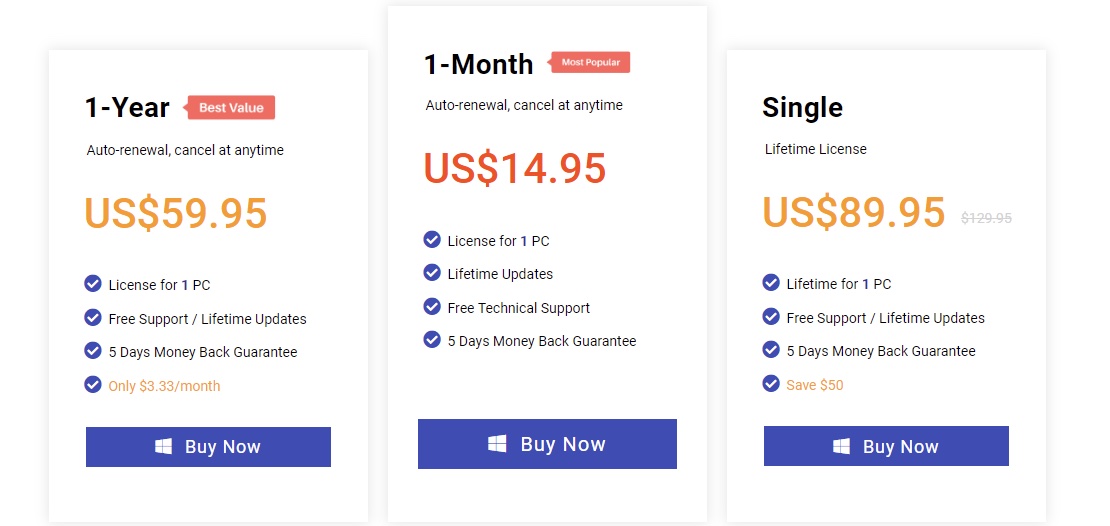Click the crossed-out $129.95 price
Screen dimensions: 1110x526
click(x=986, y=218)
